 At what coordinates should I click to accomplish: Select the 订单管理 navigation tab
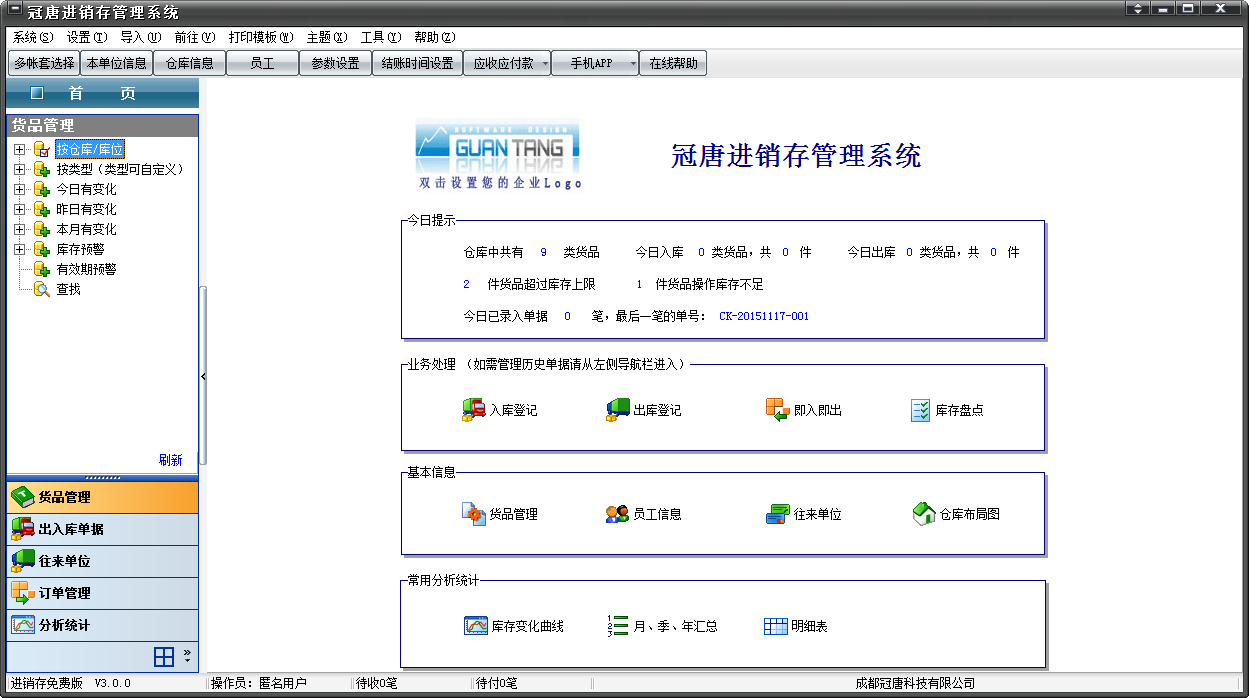coord(102,593)
